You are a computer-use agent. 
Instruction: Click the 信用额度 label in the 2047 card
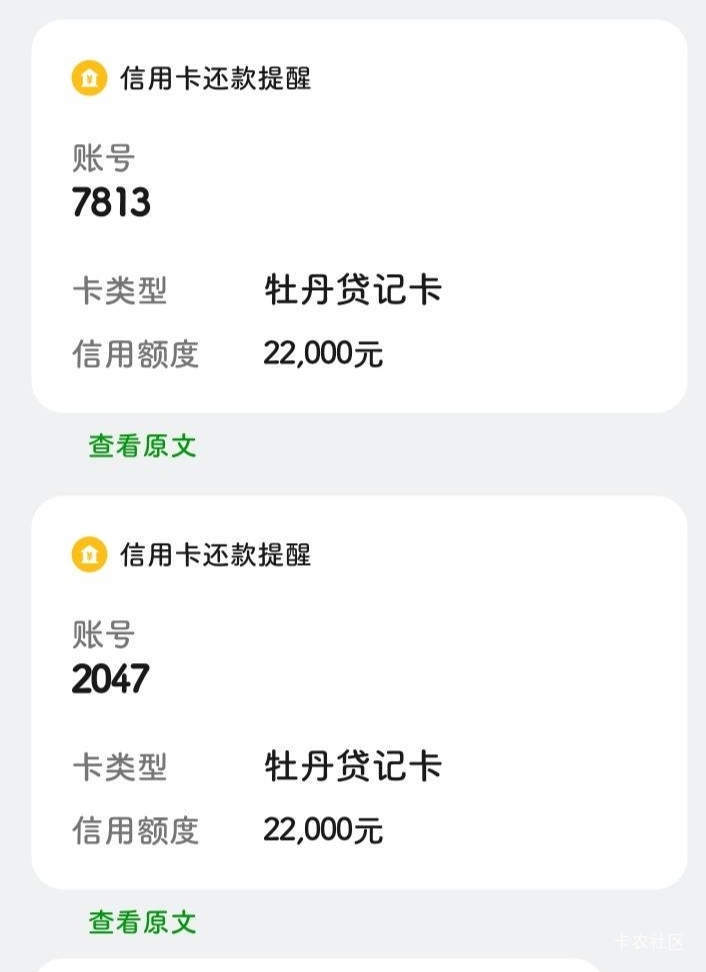pos(135,830)
